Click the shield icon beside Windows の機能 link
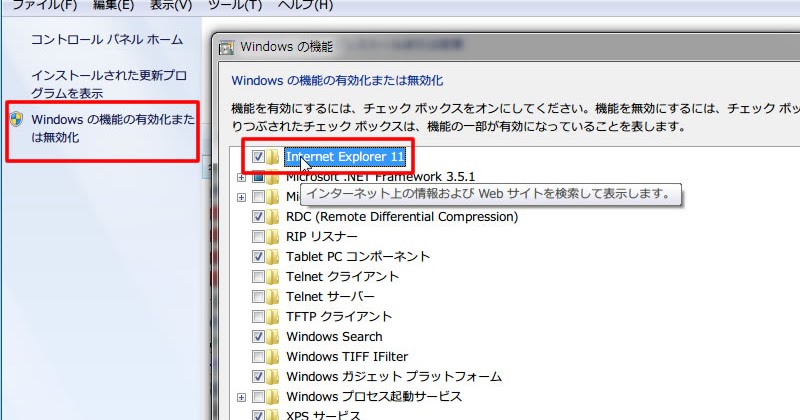The height and width of the screenshot is (420, 800). [17, 119]
